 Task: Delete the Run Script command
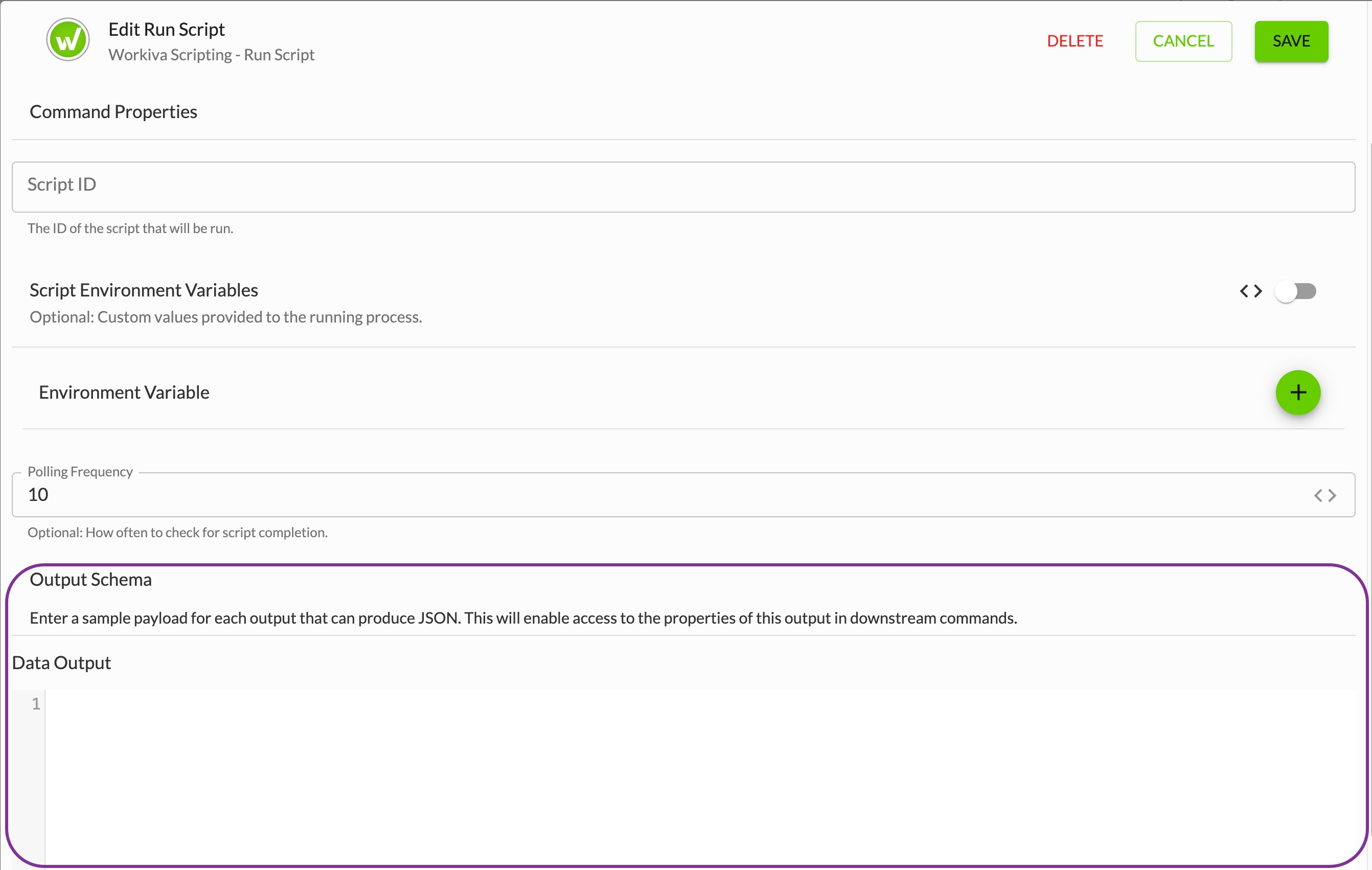tap(1074, 41)
